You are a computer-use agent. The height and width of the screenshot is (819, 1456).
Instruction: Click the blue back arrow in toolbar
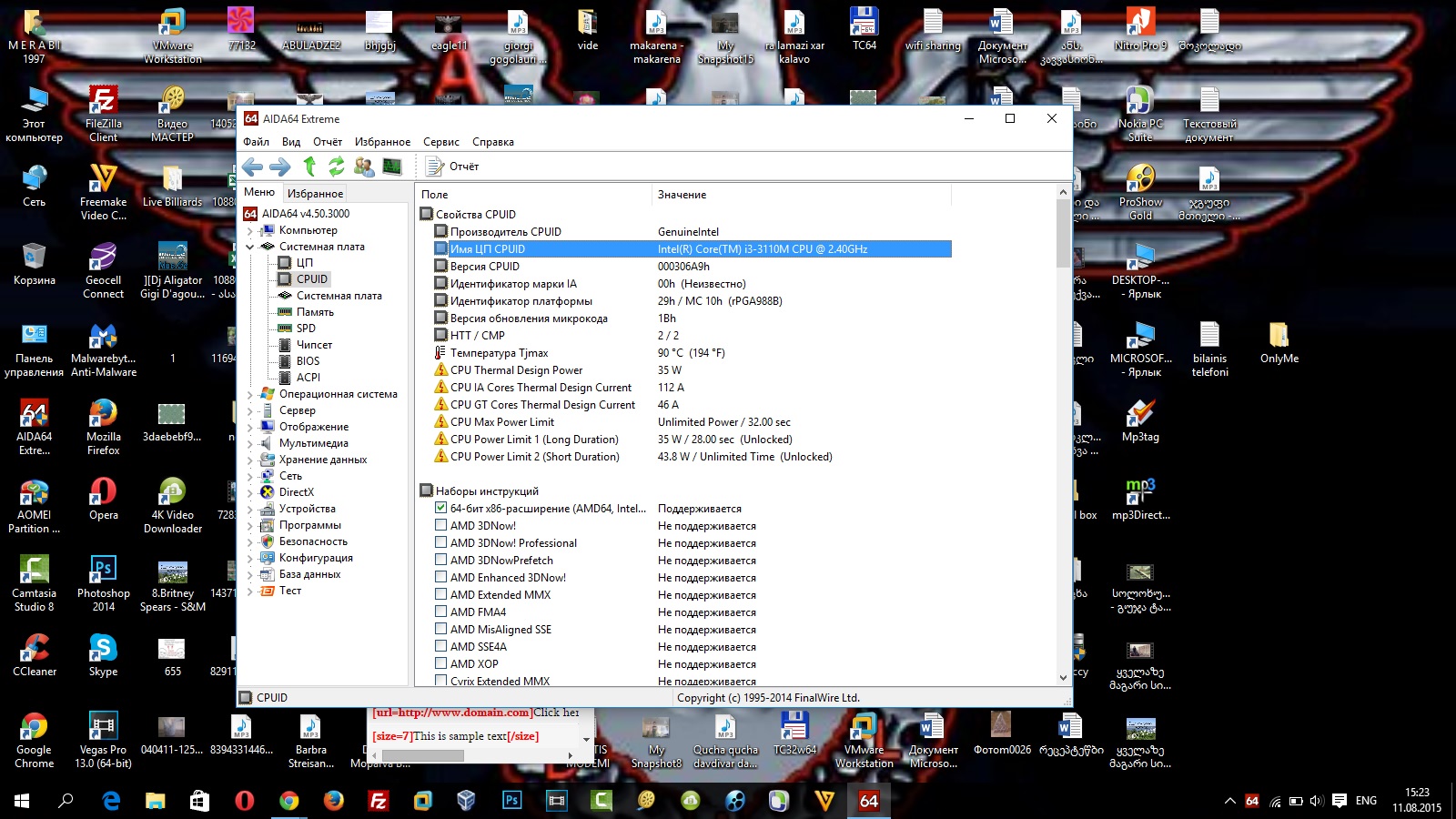253,167
